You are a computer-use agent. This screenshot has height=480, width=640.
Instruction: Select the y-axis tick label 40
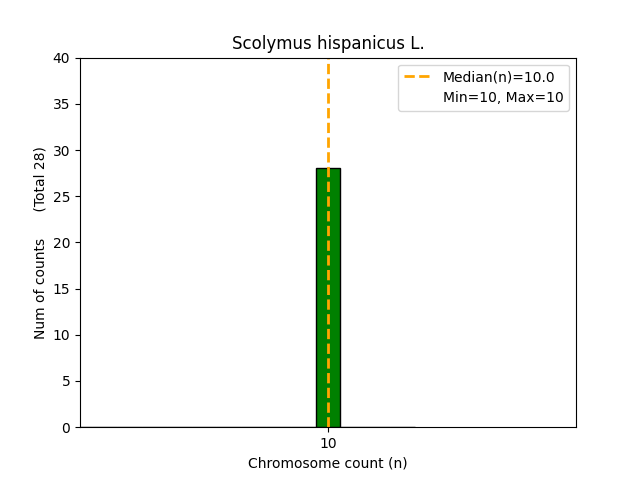pyautogui.click(x=62, y=58)
